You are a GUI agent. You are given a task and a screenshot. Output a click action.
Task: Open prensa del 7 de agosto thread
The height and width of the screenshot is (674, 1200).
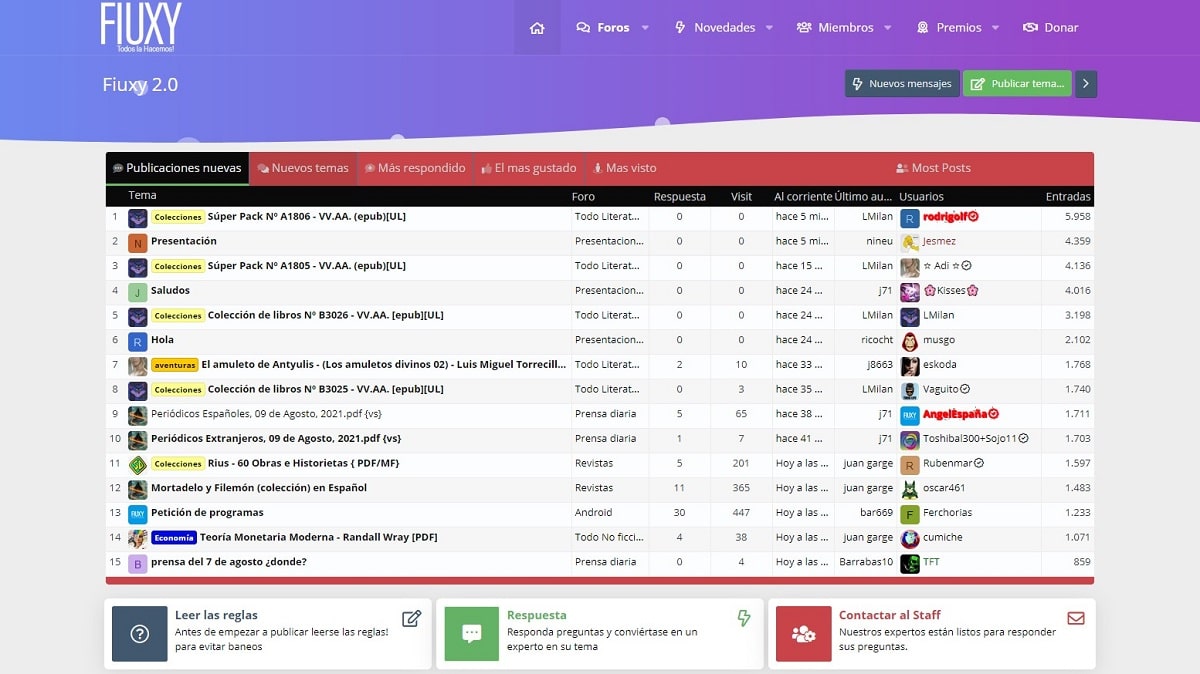(x=229, y=562)
